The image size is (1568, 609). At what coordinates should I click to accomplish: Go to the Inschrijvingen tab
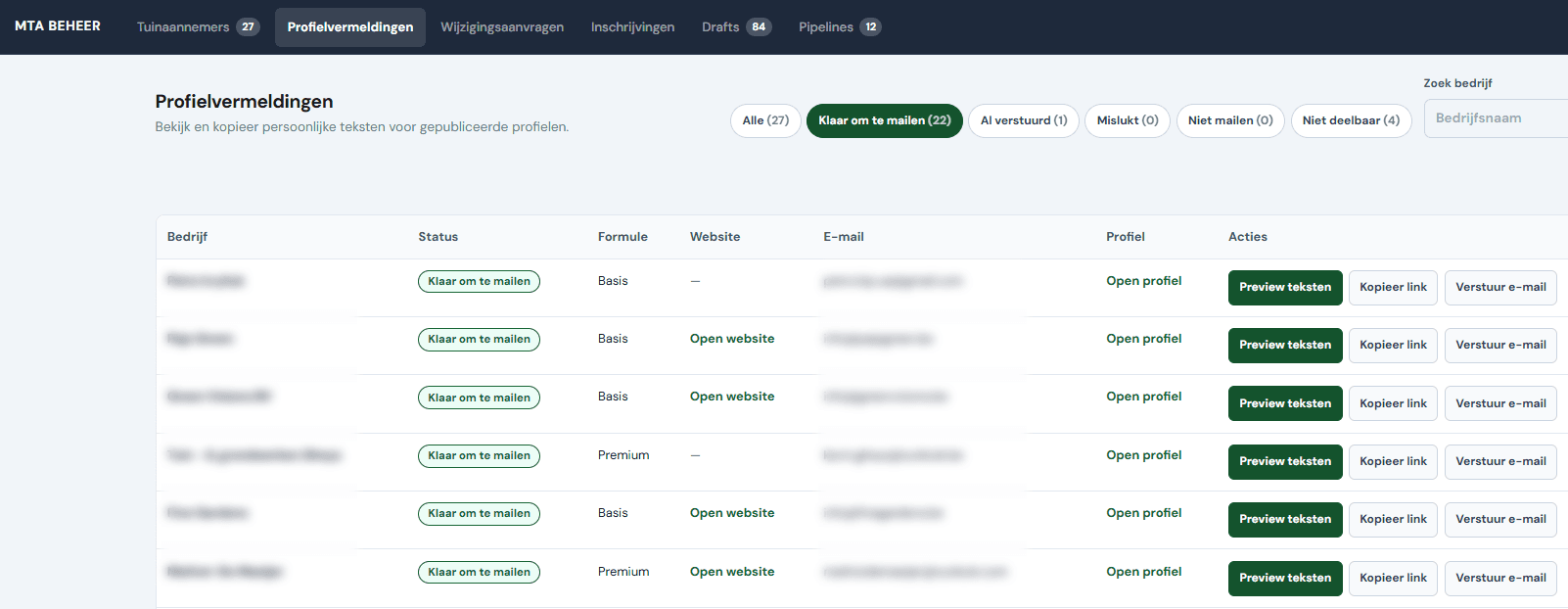point(632,26)
